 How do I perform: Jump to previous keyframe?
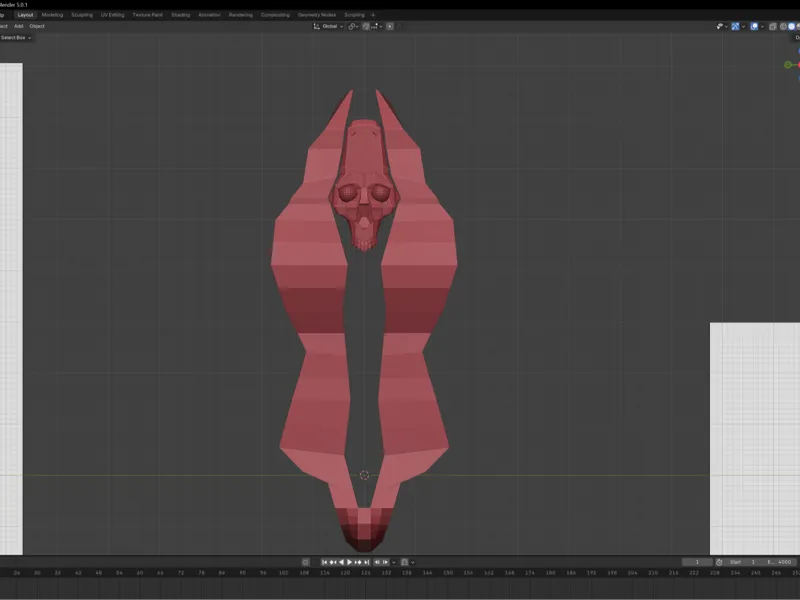coord(333,562)
